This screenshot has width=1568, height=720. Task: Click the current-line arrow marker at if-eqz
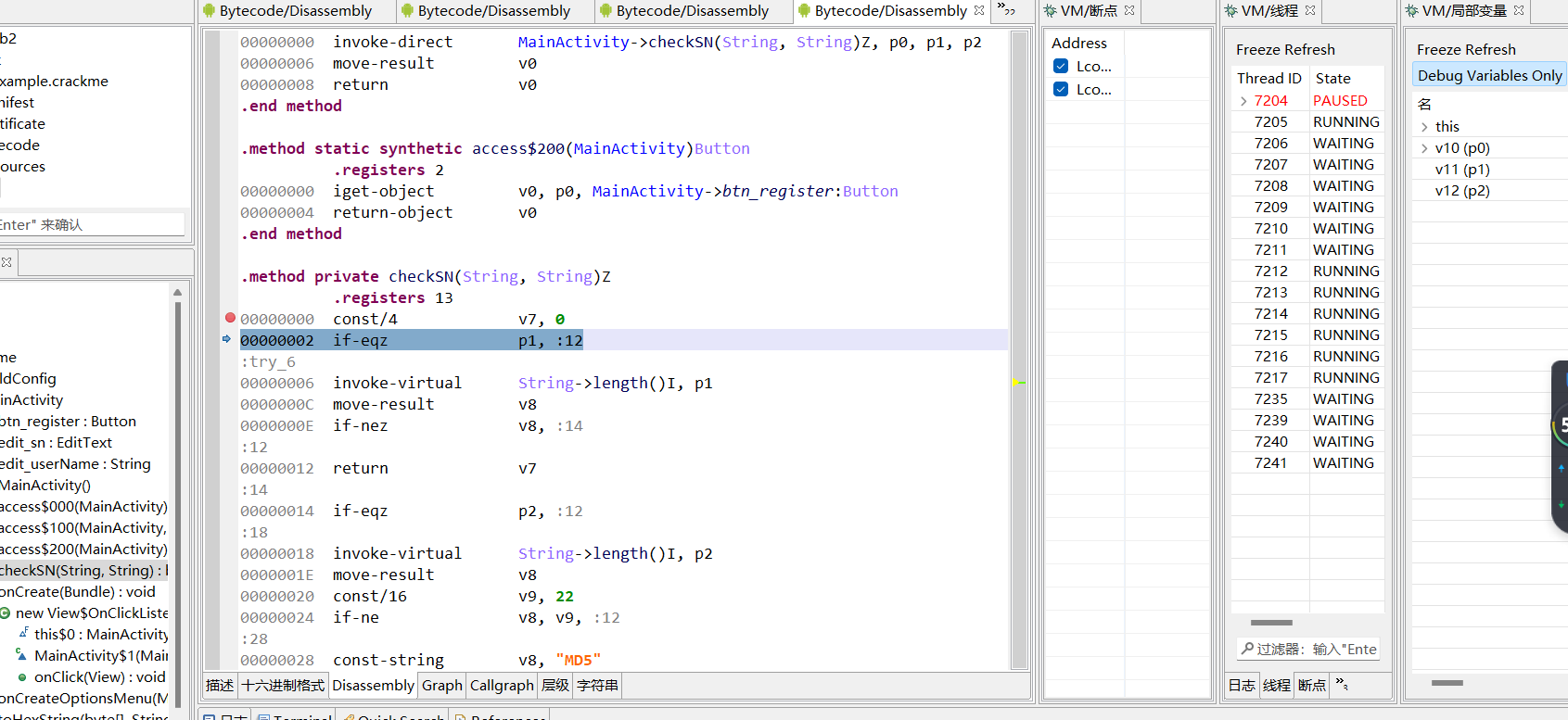pos(227,339)
